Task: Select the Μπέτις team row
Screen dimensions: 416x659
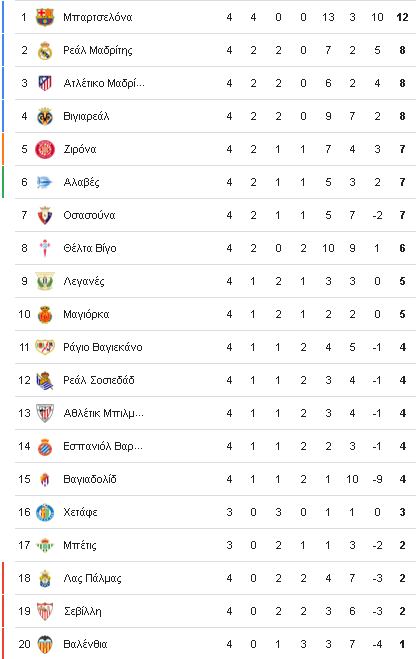Action: point(215,545)
